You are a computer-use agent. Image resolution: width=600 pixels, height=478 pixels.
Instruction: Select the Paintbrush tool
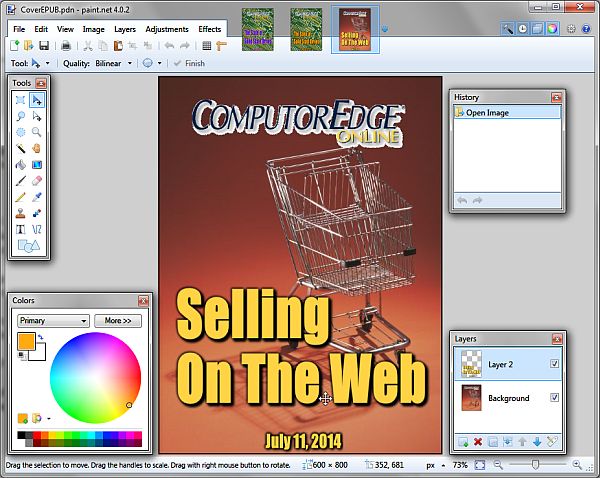click(21, 181)
